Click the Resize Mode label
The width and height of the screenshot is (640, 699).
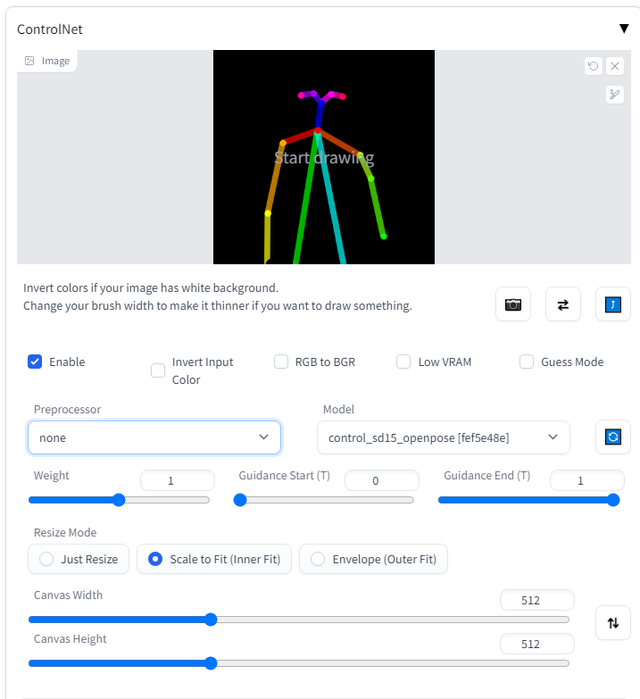[x=65, y=532]
